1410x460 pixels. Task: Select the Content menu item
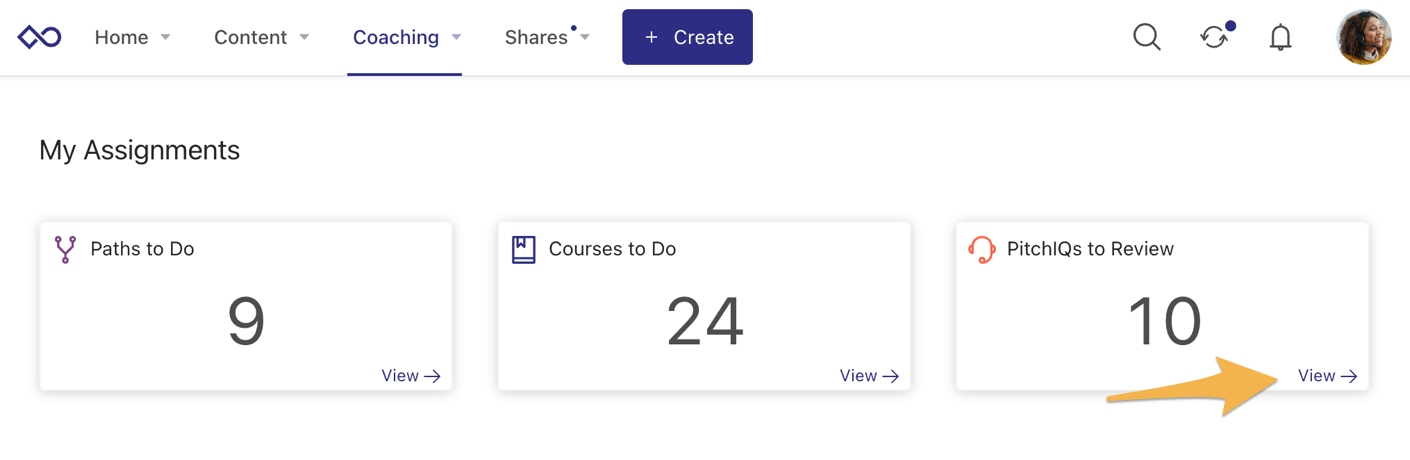250,37
